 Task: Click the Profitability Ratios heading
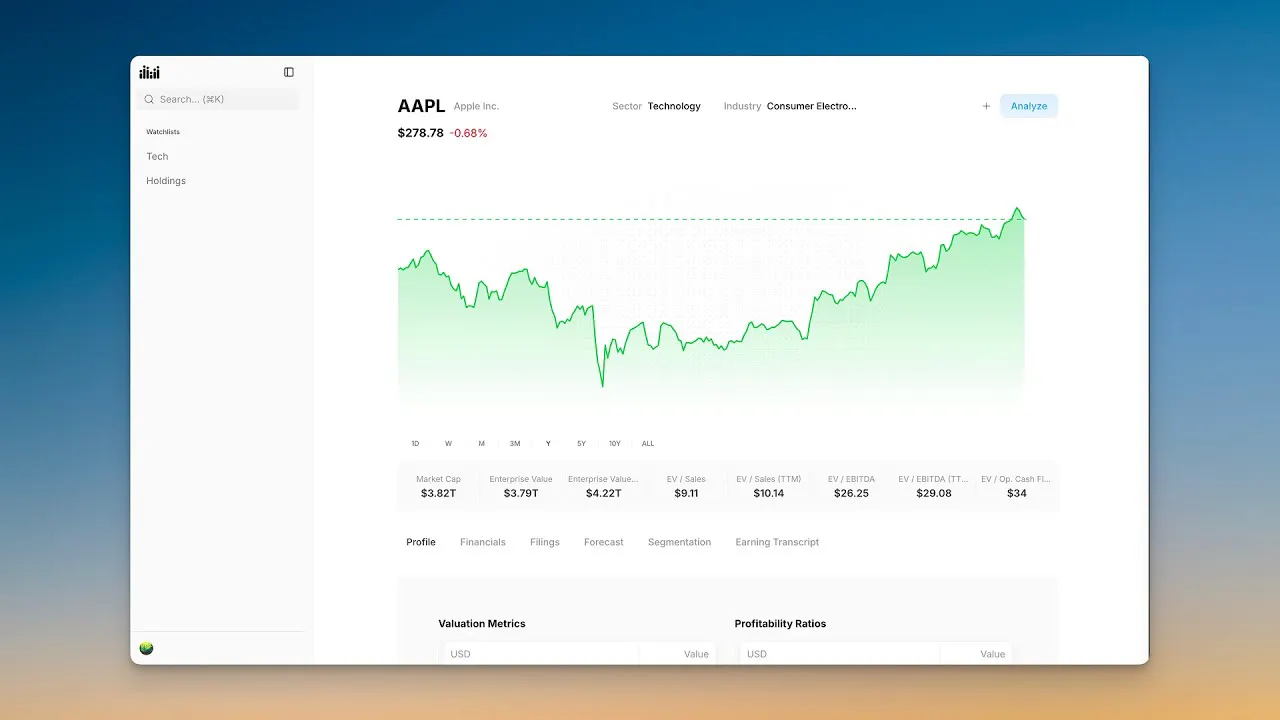pos(780,624)
